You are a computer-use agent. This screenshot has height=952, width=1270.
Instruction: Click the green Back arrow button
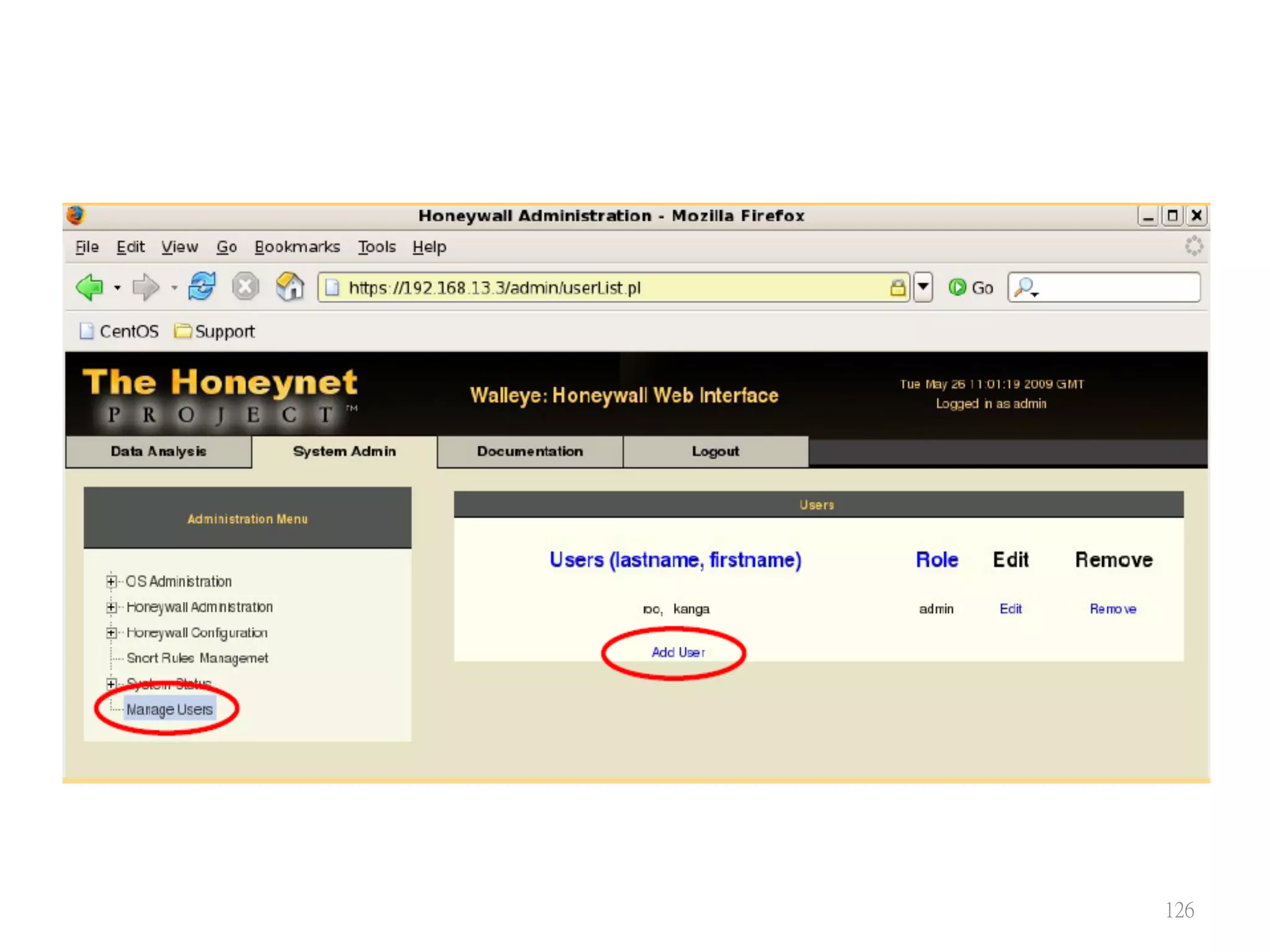[x=90, y=288]
